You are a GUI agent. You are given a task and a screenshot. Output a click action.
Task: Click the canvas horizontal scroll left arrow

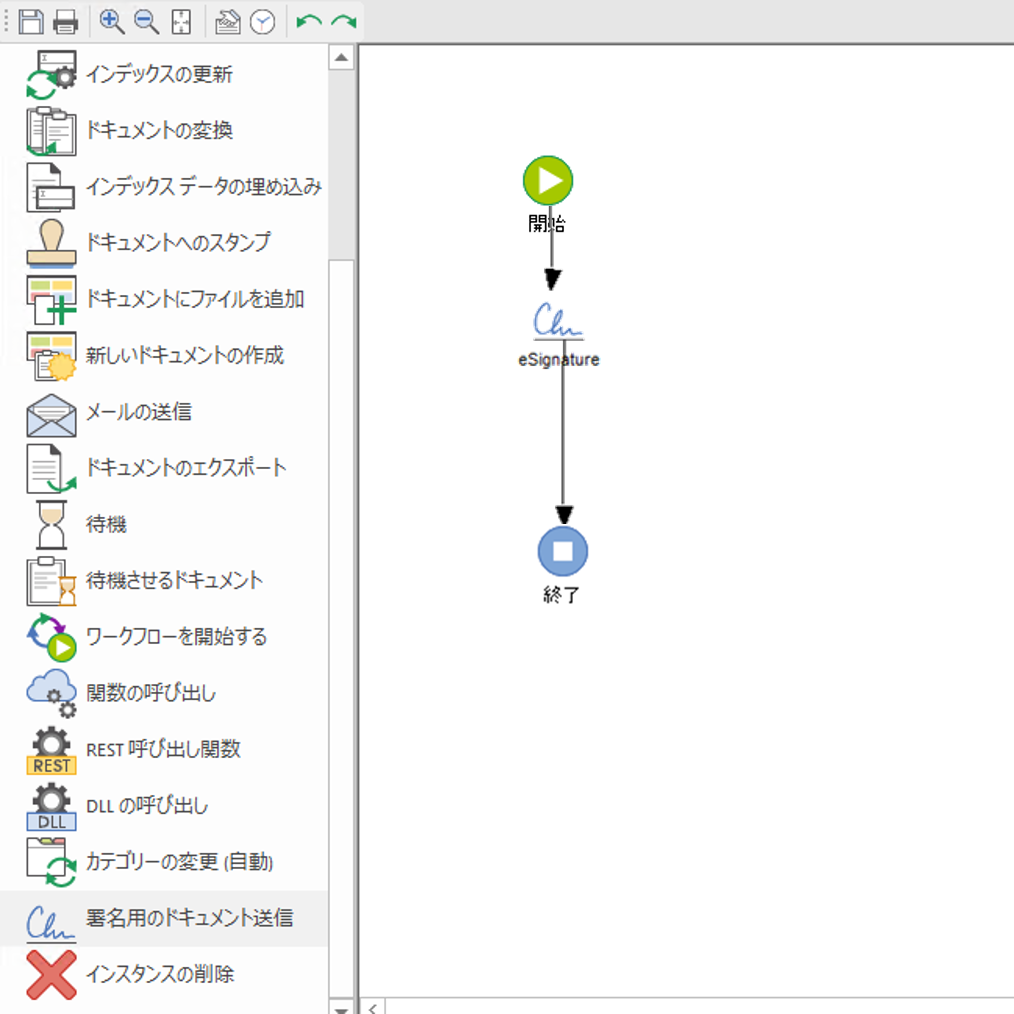coord(373,1007)
